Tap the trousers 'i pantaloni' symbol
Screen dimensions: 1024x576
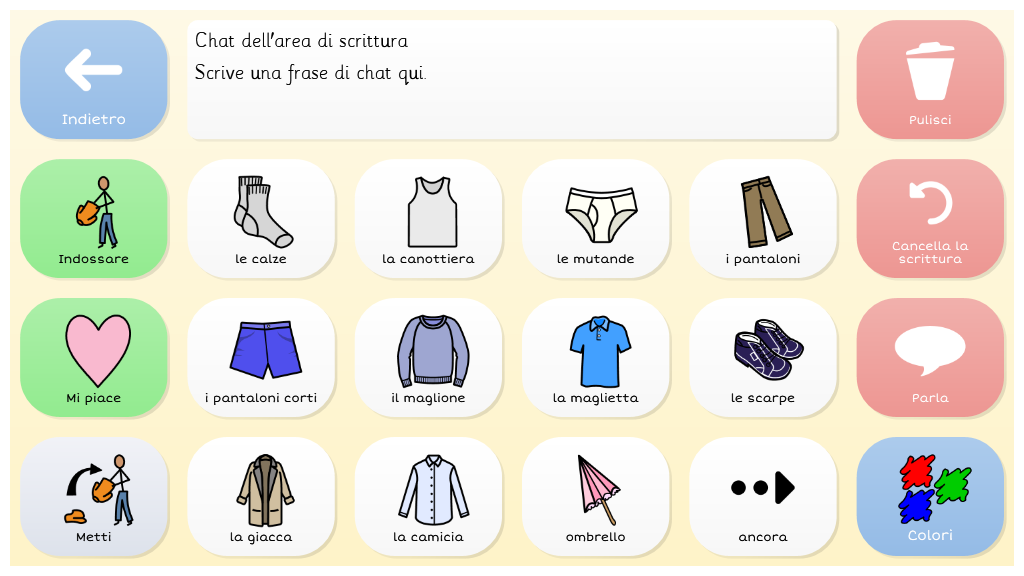click(x=763, y=219)
